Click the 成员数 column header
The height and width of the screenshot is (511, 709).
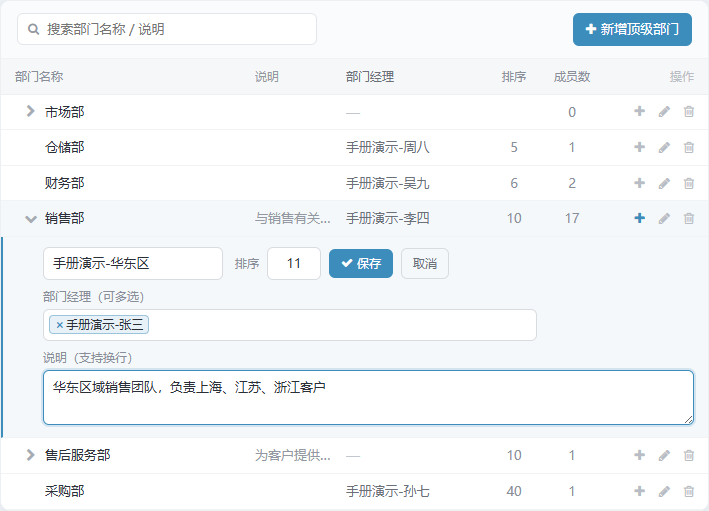click(x=572, y=76)
